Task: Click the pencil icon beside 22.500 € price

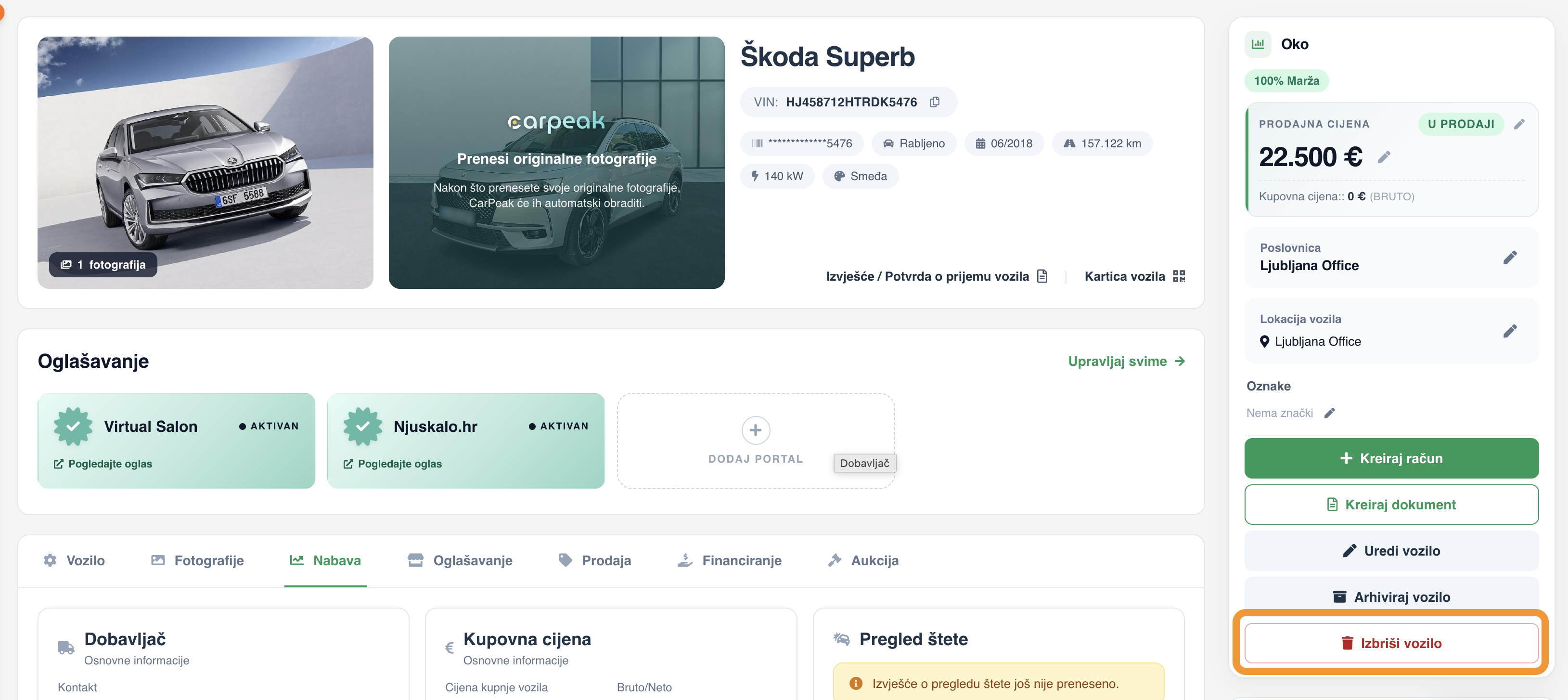Action: tap(1384, 157)
